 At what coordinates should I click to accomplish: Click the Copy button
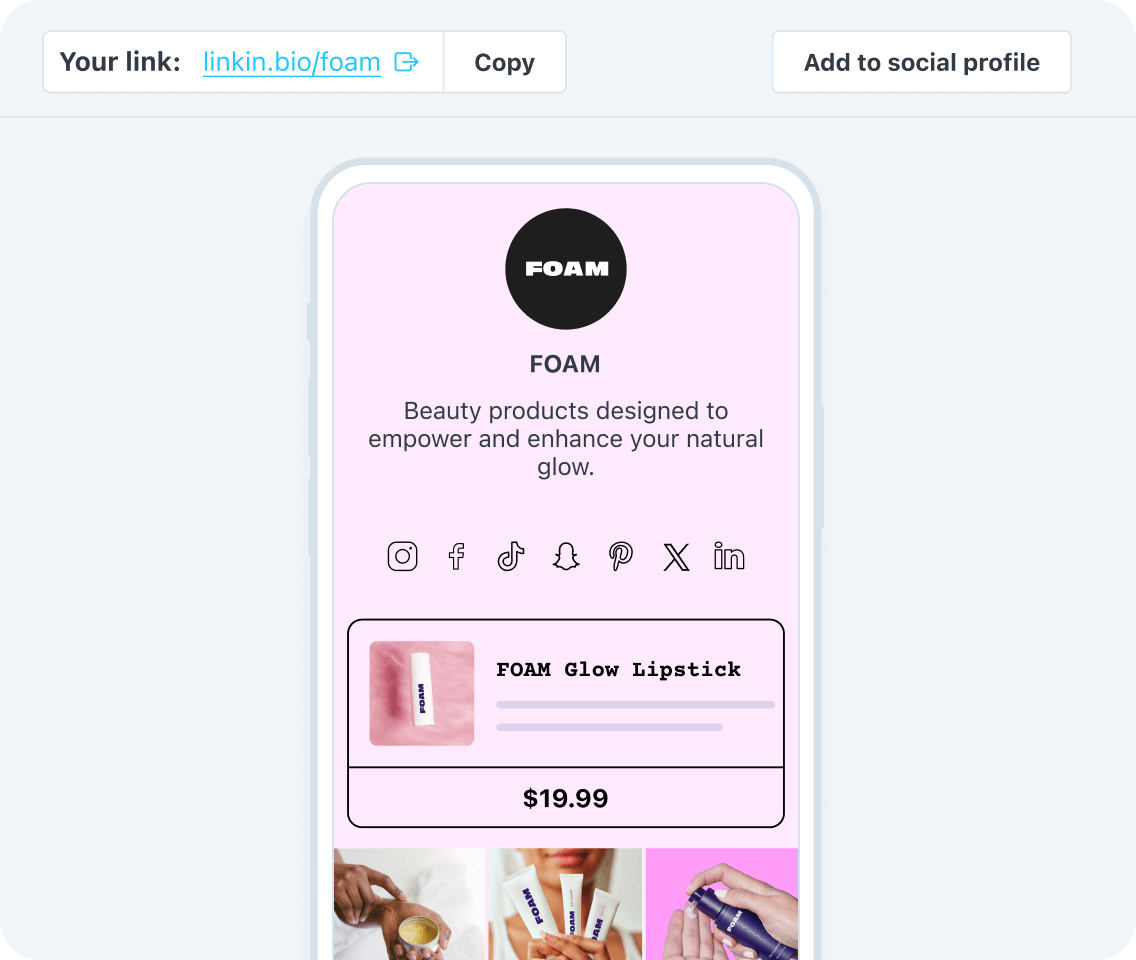[504, 62]
